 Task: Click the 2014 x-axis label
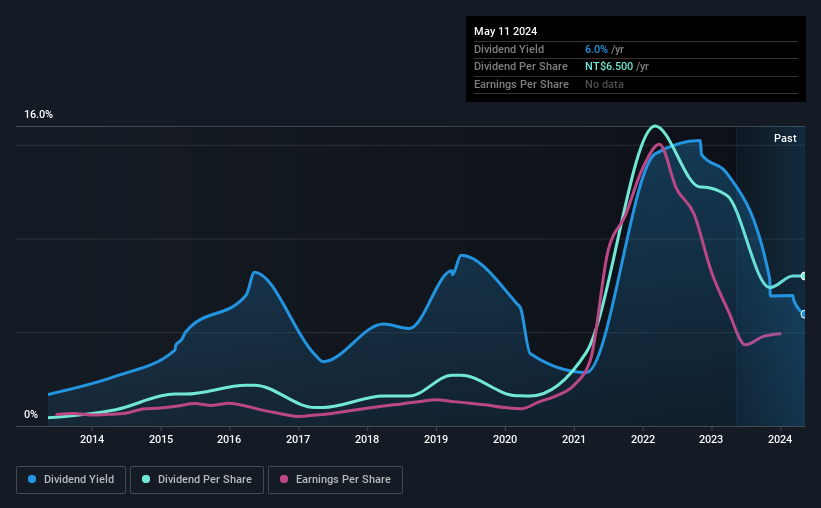(x=92, y=439)
